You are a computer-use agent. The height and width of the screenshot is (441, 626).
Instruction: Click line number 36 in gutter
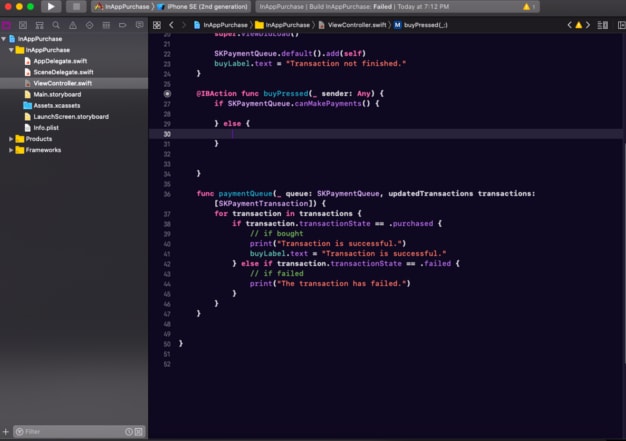pyautogui.click(x=167, y=194)
